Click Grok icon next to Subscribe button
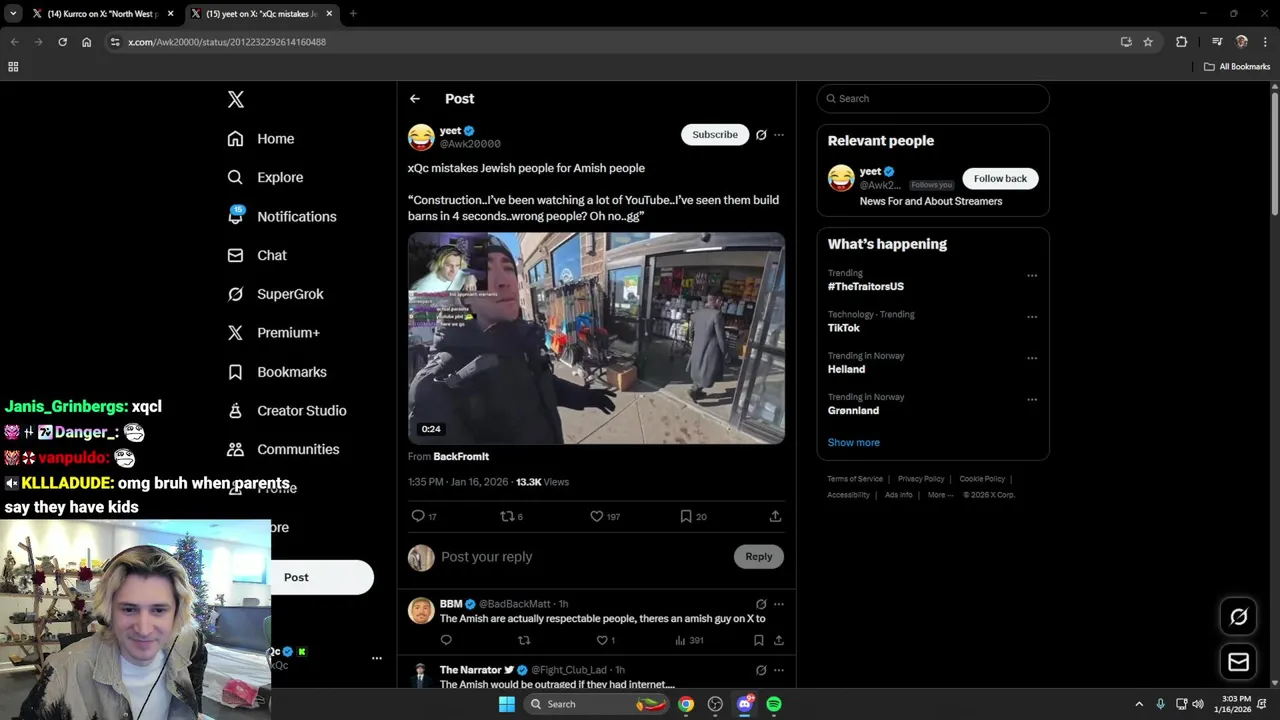 761,135
